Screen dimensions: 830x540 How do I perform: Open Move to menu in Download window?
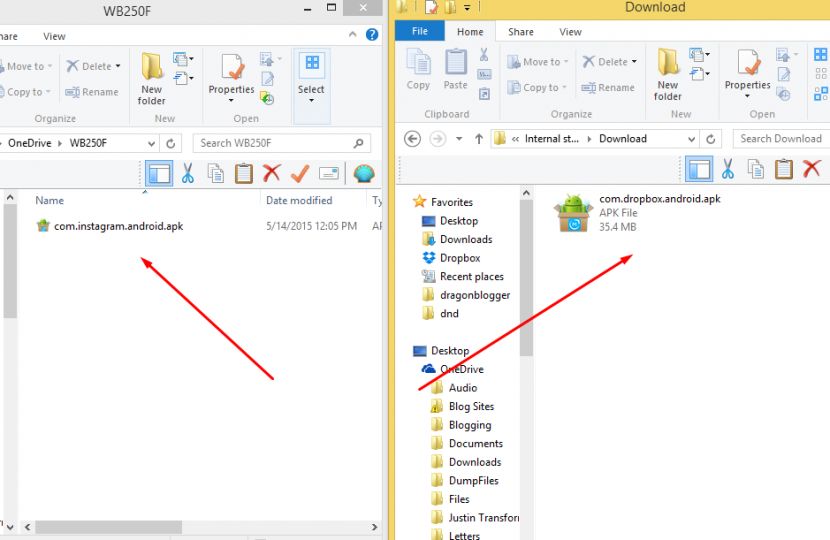tap(537, 62)
